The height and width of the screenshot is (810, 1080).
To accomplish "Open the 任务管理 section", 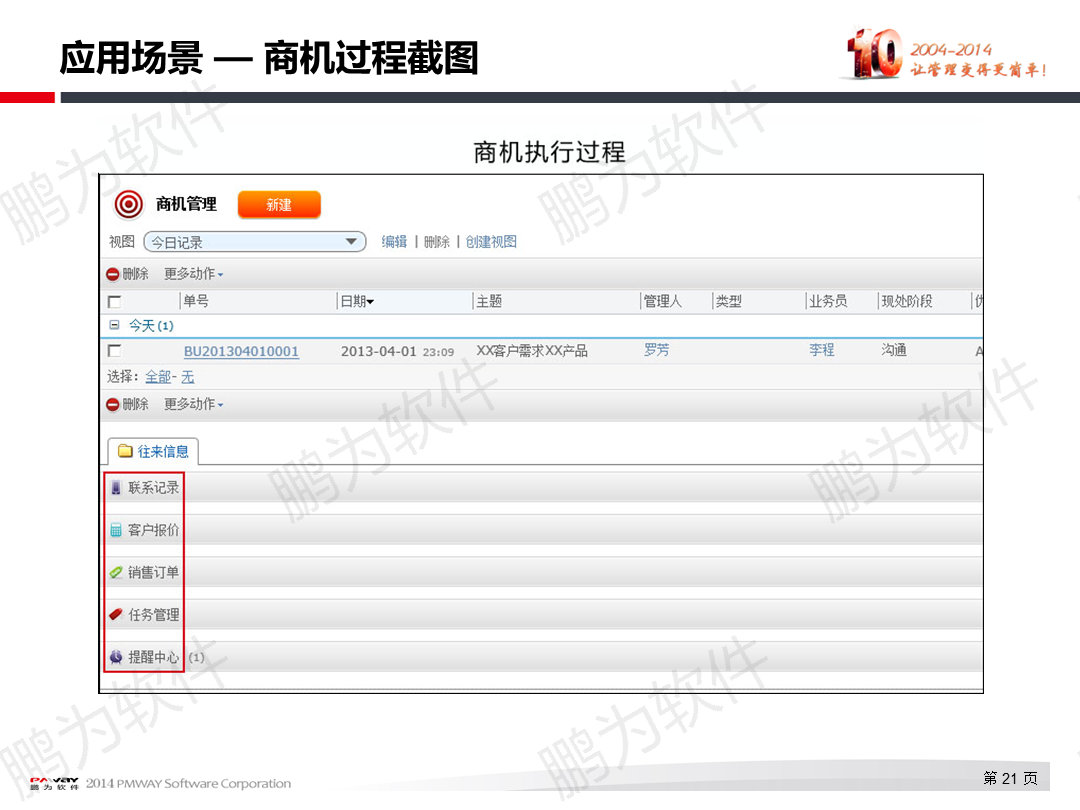I will pos(154,614).
